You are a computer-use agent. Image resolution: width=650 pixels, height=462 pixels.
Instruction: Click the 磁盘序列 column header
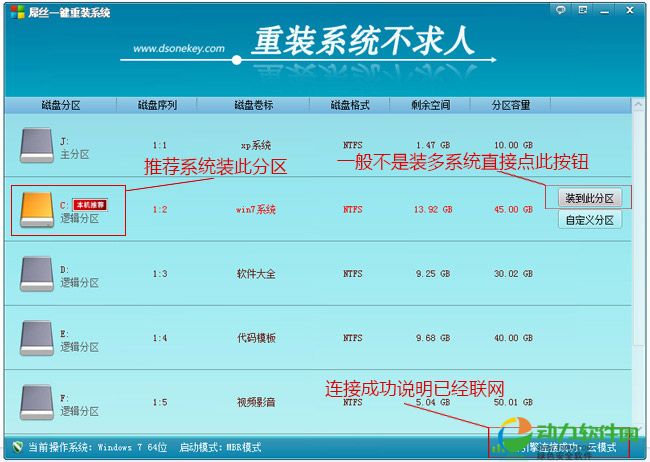tap(158, 104)
